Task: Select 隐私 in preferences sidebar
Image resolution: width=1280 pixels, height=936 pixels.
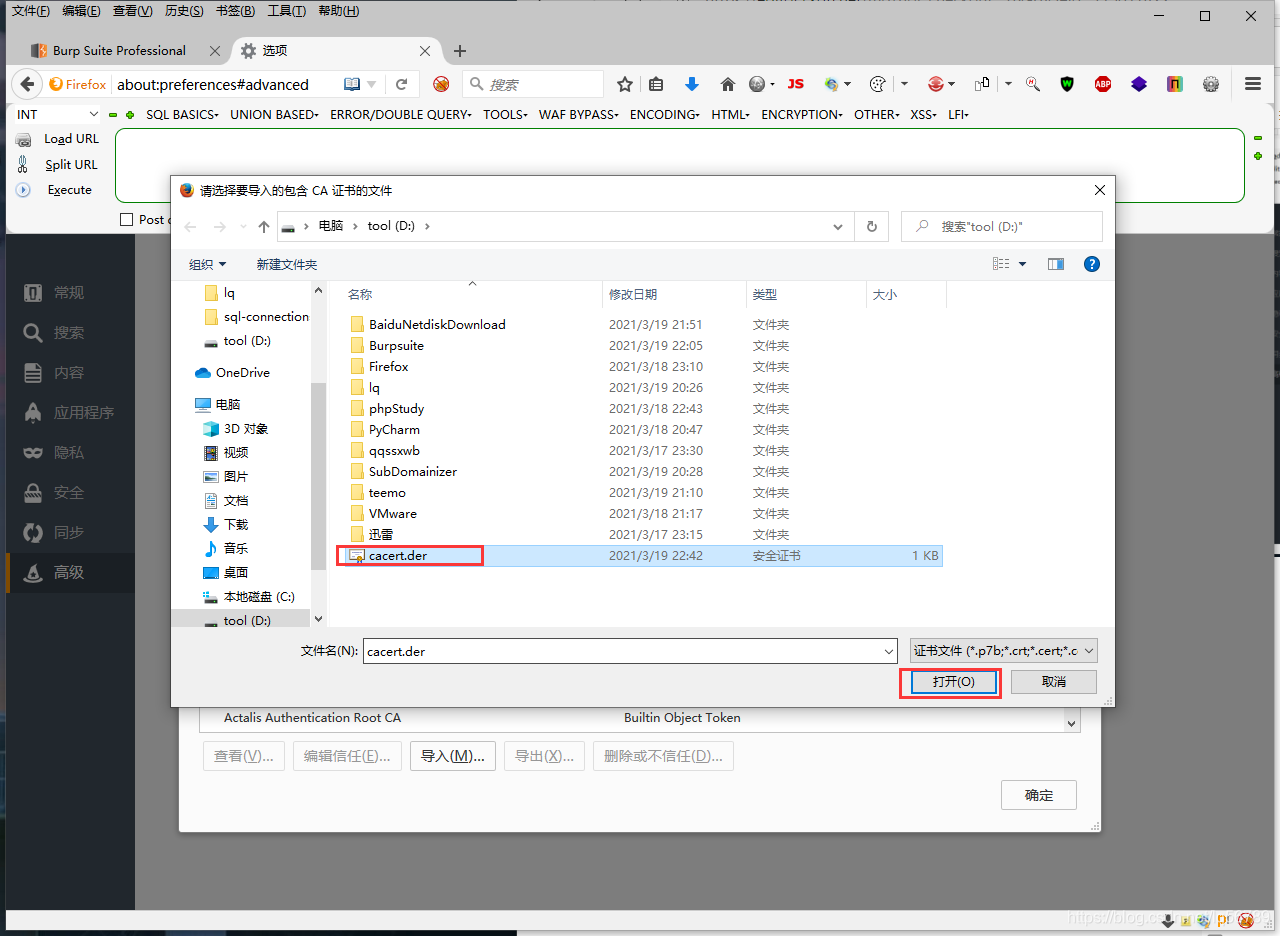Action: (x=70, y=453)
